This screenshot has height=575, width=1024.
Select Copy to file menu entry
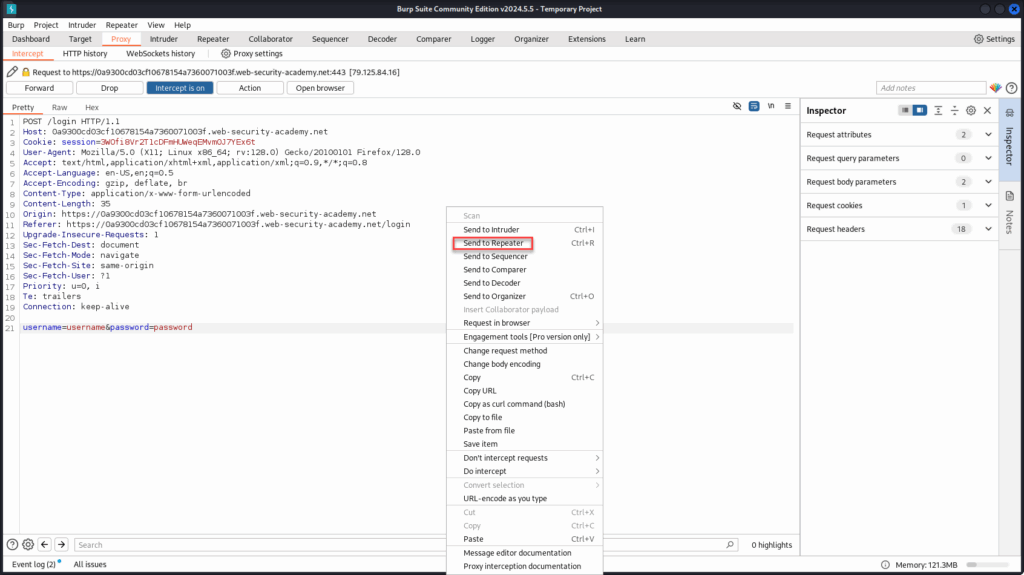point(524,417)
